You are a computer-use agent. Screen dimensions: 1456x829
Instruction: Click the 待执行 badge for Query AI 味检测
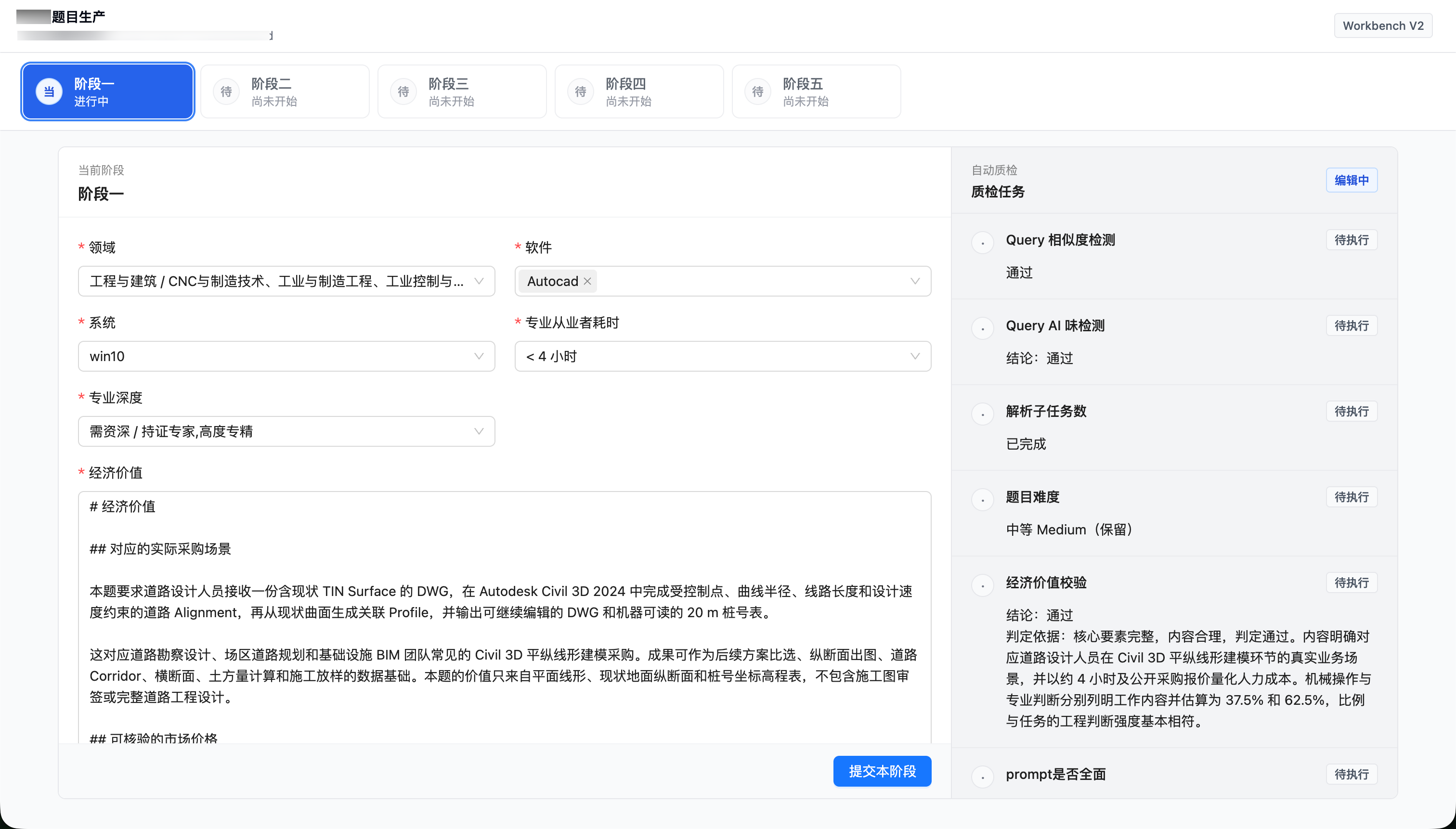pos(1351,325)
